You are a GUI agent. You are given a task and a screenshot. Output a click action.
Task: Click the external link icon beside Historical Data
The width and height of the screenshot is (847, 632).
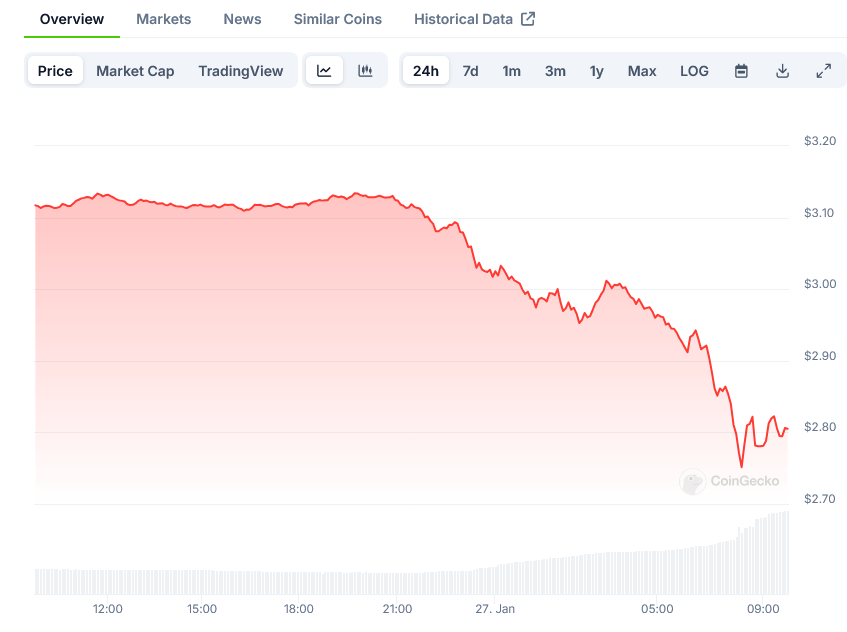coord(528,19)
